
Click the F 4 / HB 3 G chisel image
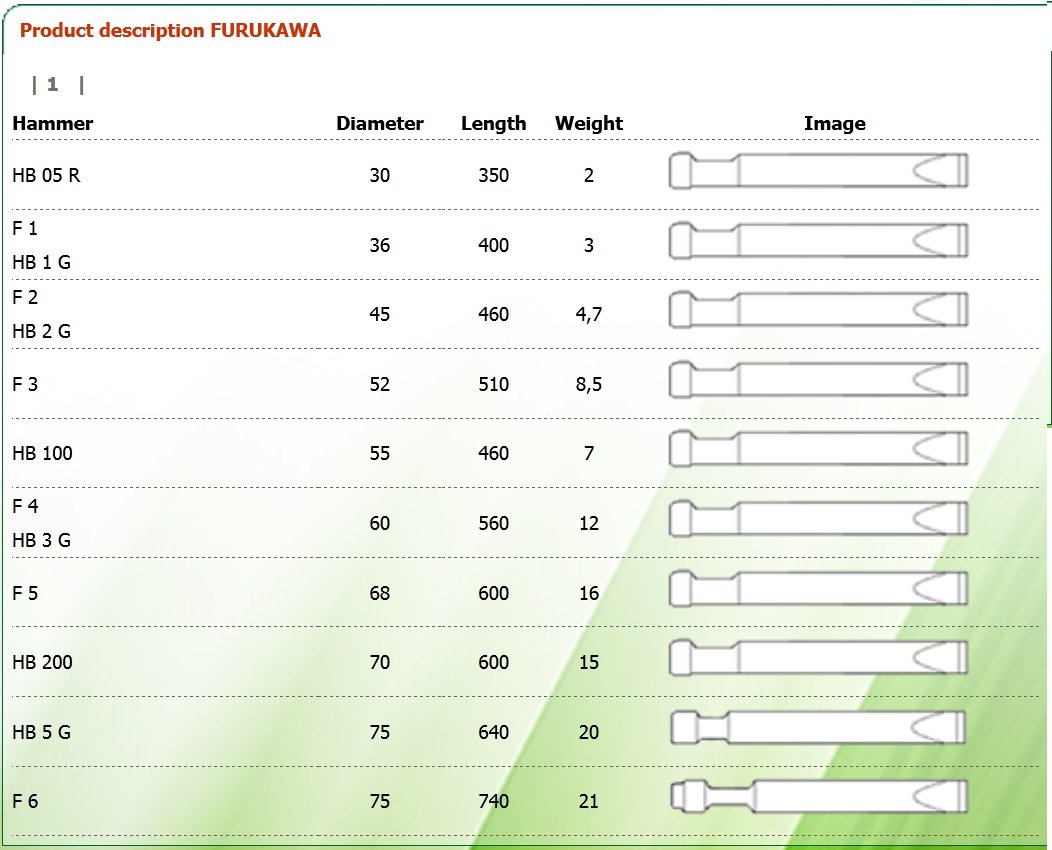pos(819,519)
